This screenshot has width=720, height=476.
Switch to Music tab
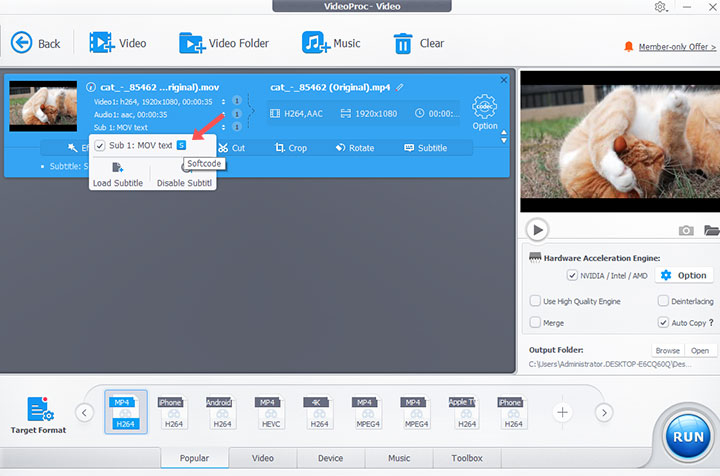point(399,458)
